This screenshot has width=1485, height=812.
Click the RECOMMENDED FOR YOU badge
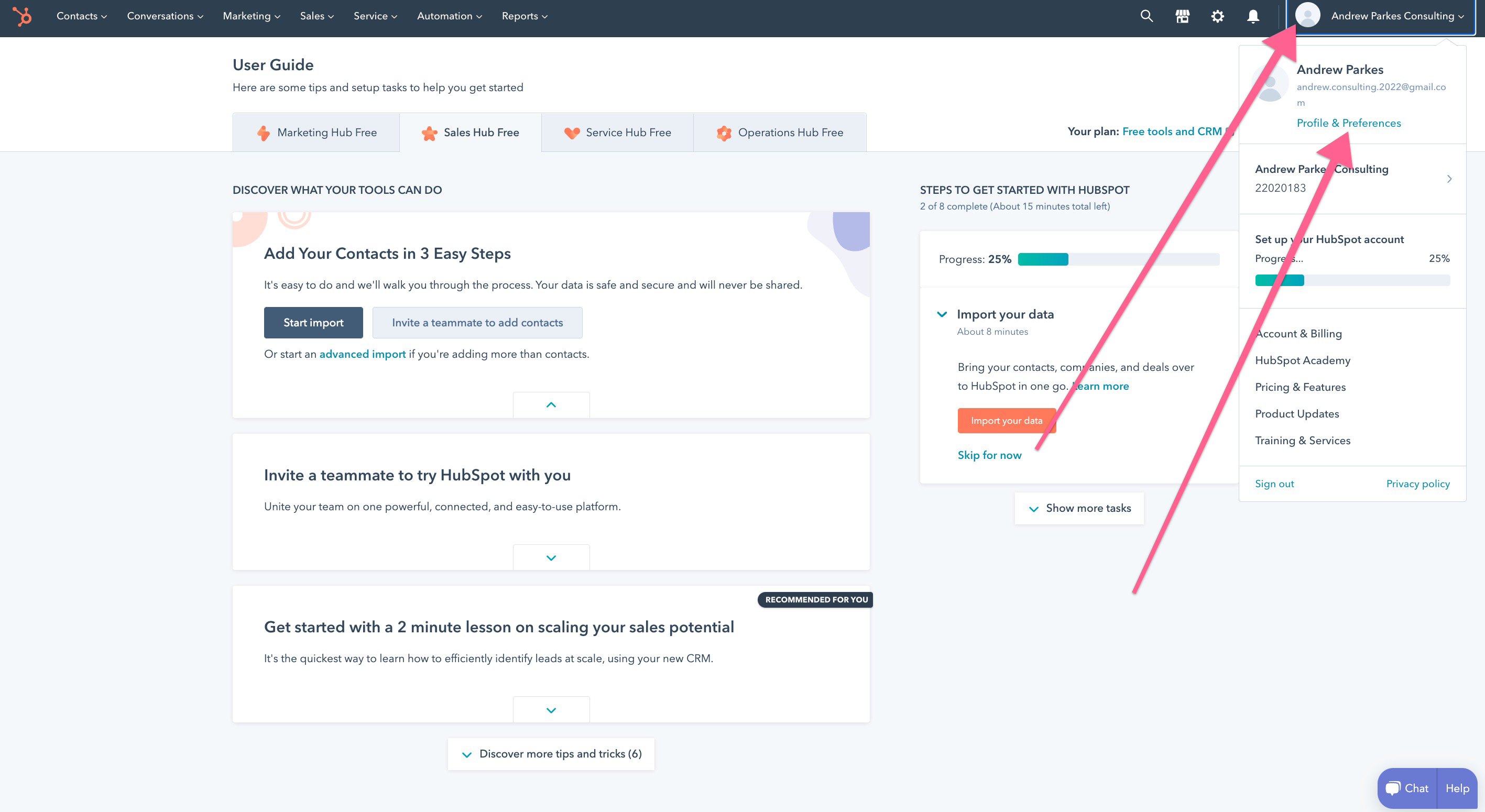pyautogui.click(x=816, y=599)
